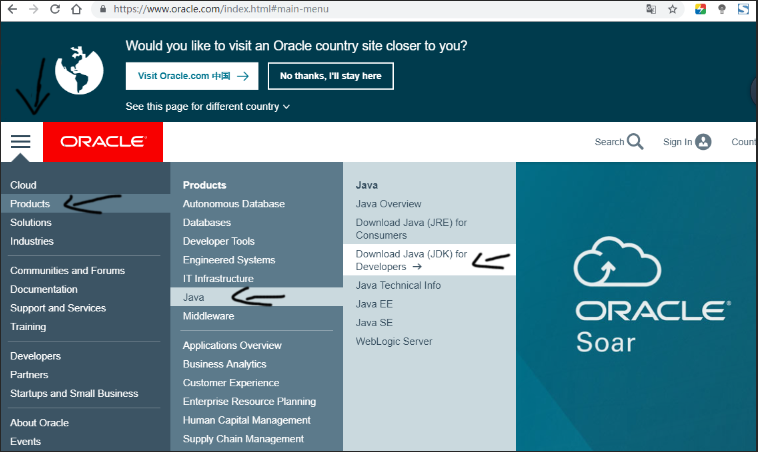This screenshot has height=452, width=758.
Task: Open Developer Tools product entry
Action: click(x=219, y=241)
